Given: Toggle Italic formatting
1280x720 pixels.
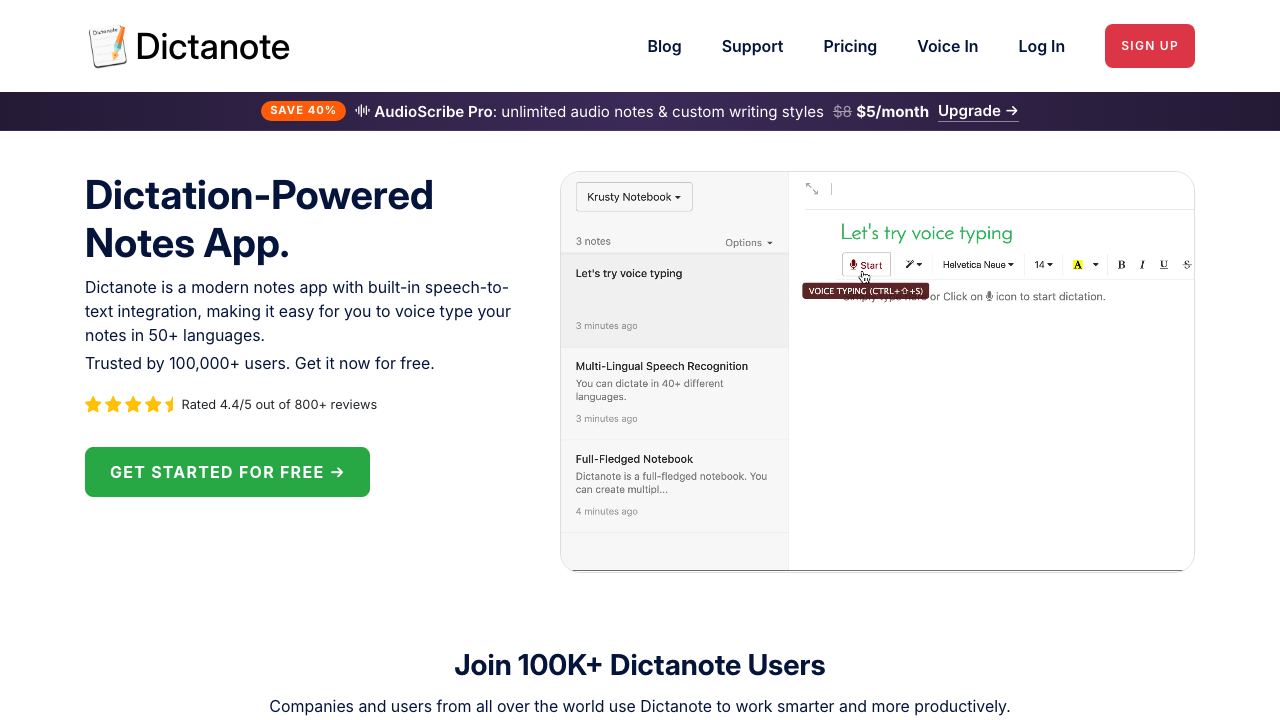Looking at the screenshot, I should click(1142, 265).
